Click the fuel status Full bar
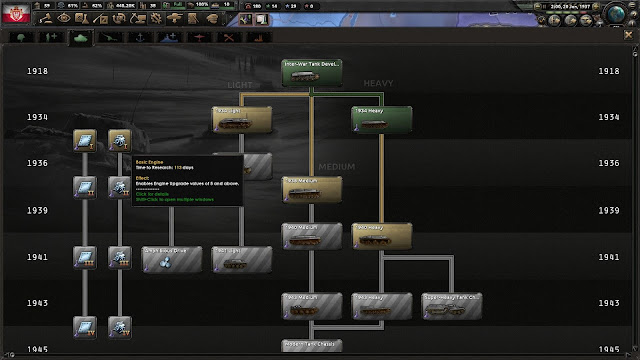 [174, 5]
